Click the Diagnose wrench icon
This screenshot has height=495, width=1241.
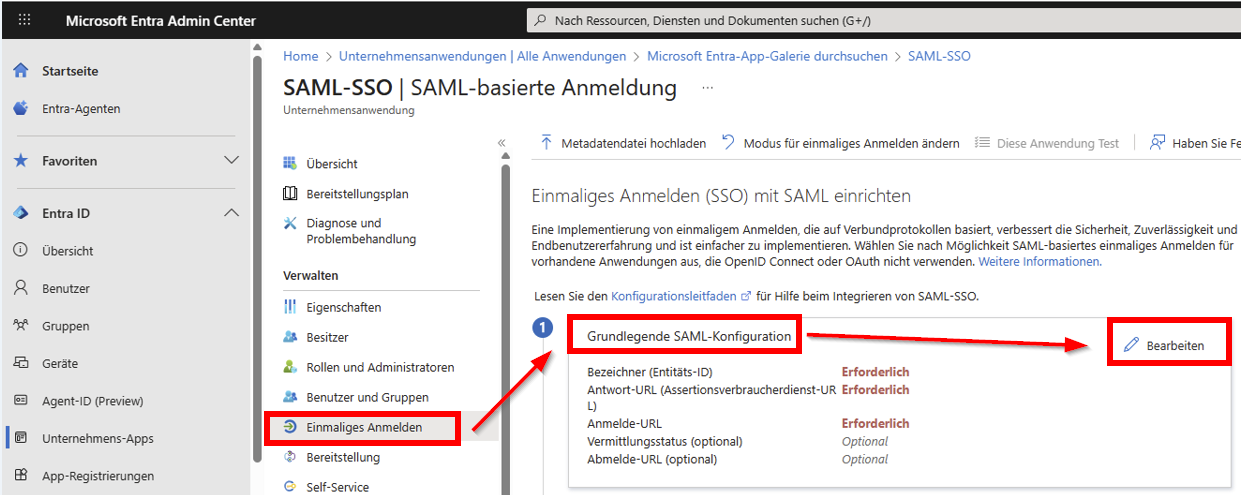click(x=290, y=223)
